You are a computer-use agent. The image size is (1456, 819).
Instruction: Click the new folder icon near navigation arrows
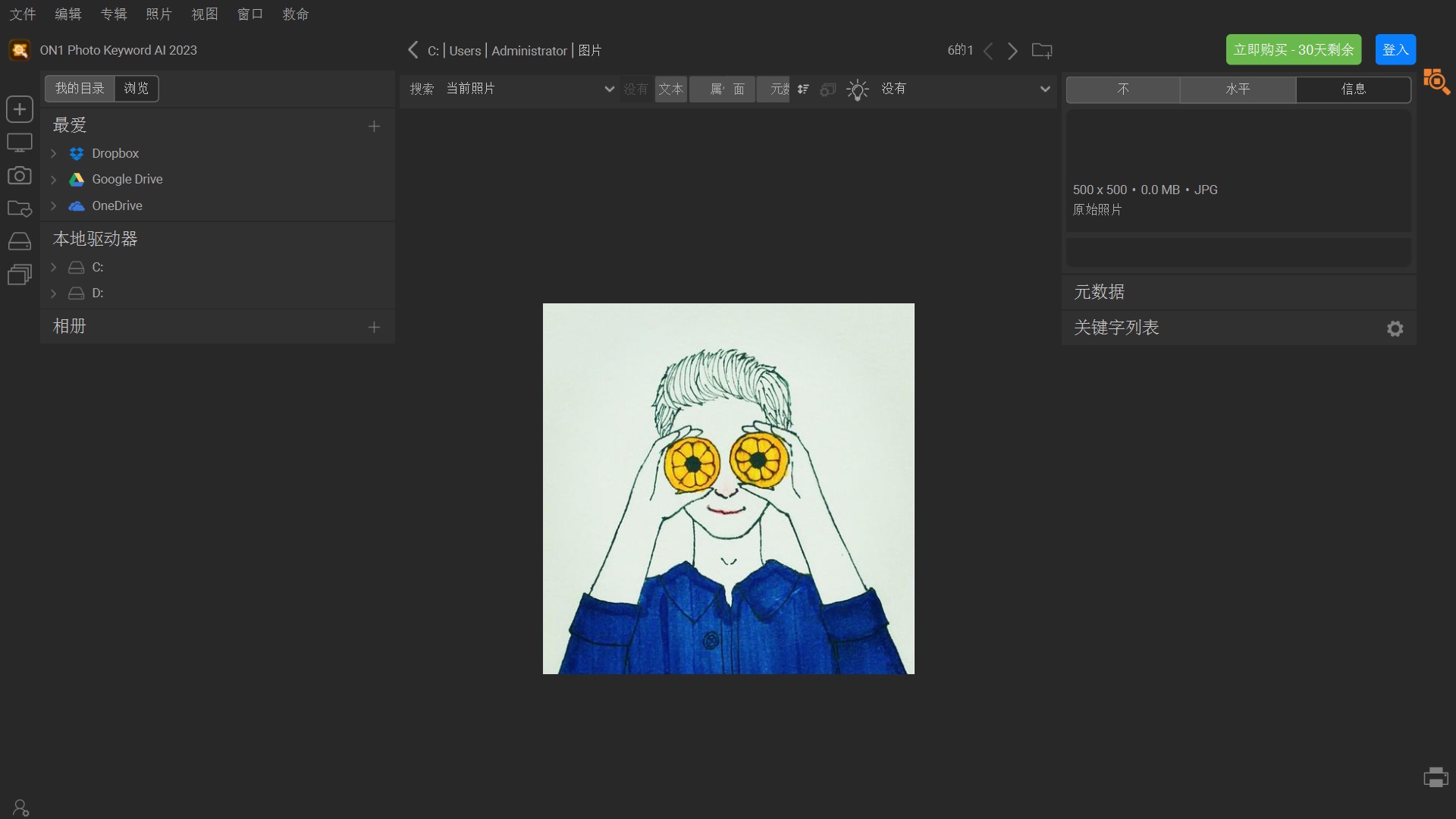pos(1042,51)
